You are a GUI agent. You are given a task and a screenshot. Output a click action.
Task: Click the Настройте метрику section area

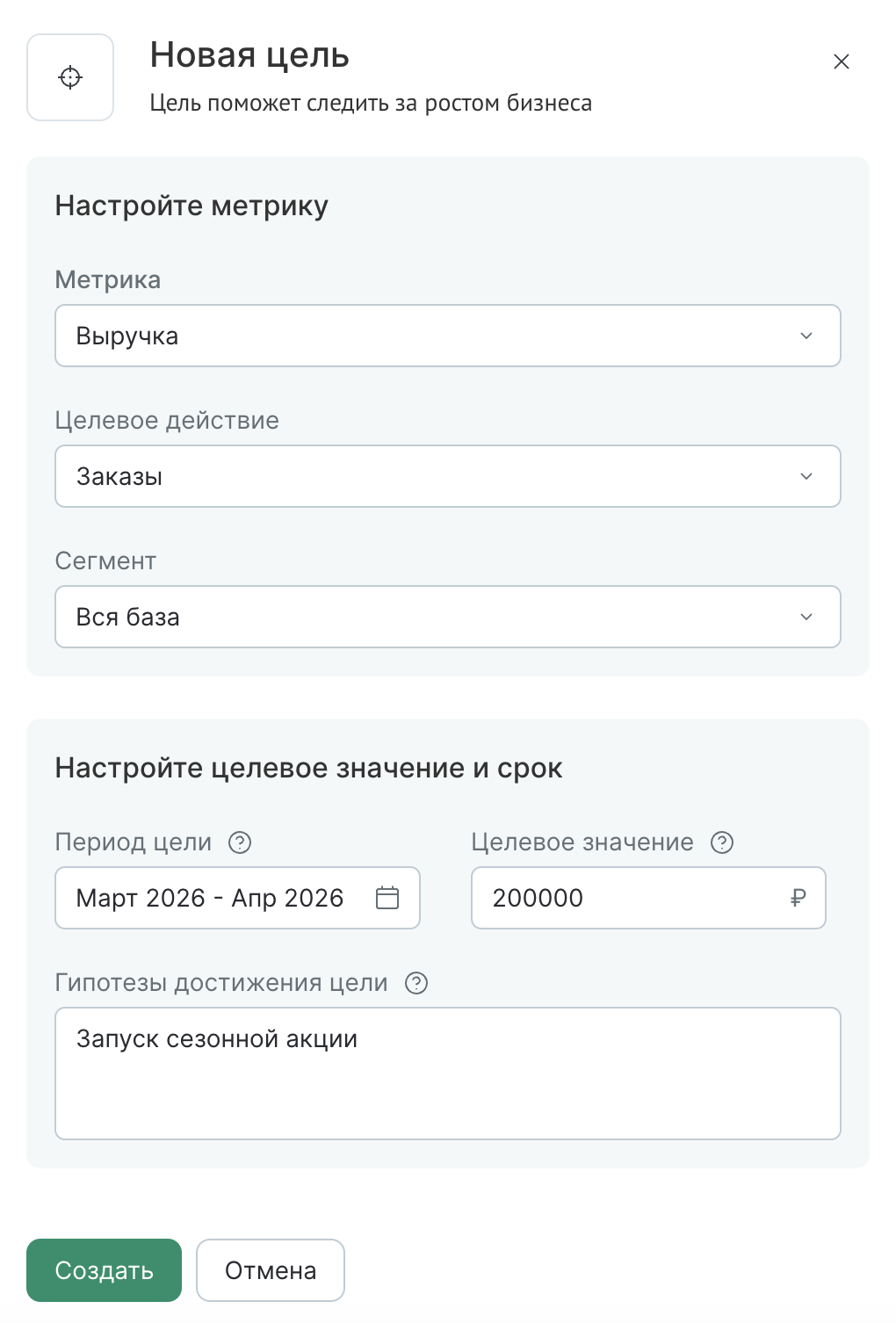tap(191, 206)
